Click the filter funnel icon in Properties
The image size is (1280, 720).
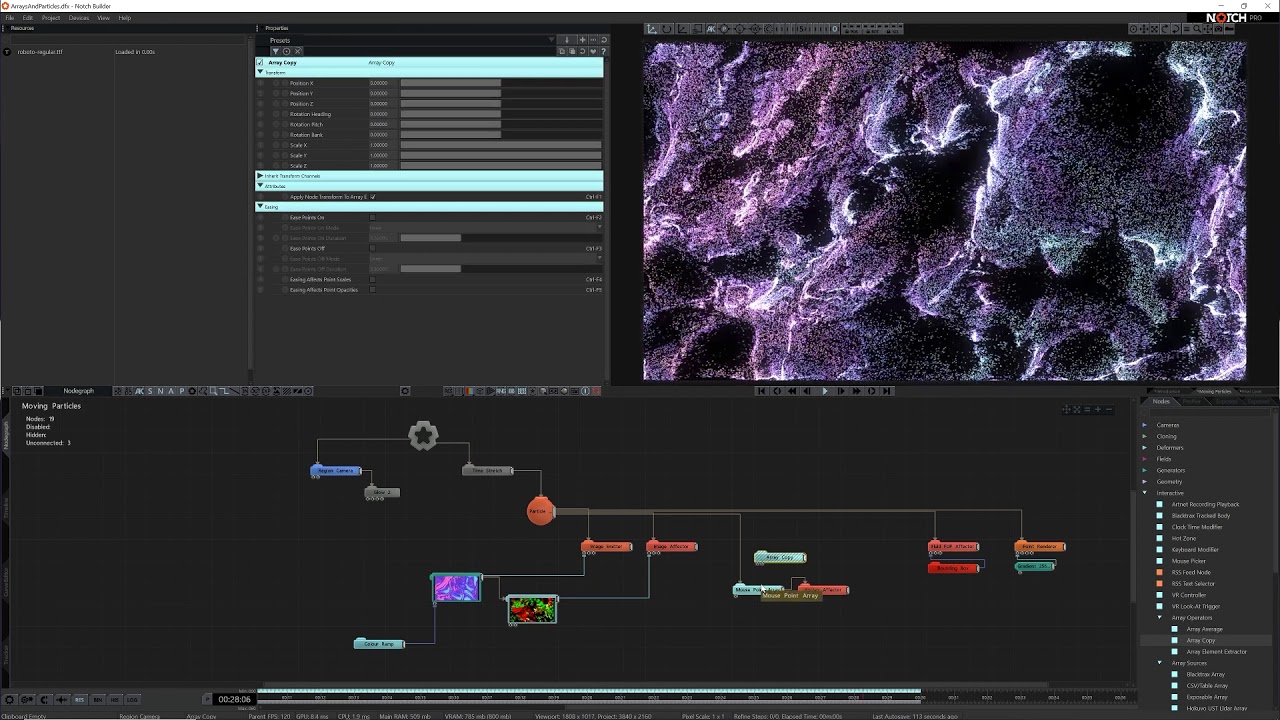point(276,51)
